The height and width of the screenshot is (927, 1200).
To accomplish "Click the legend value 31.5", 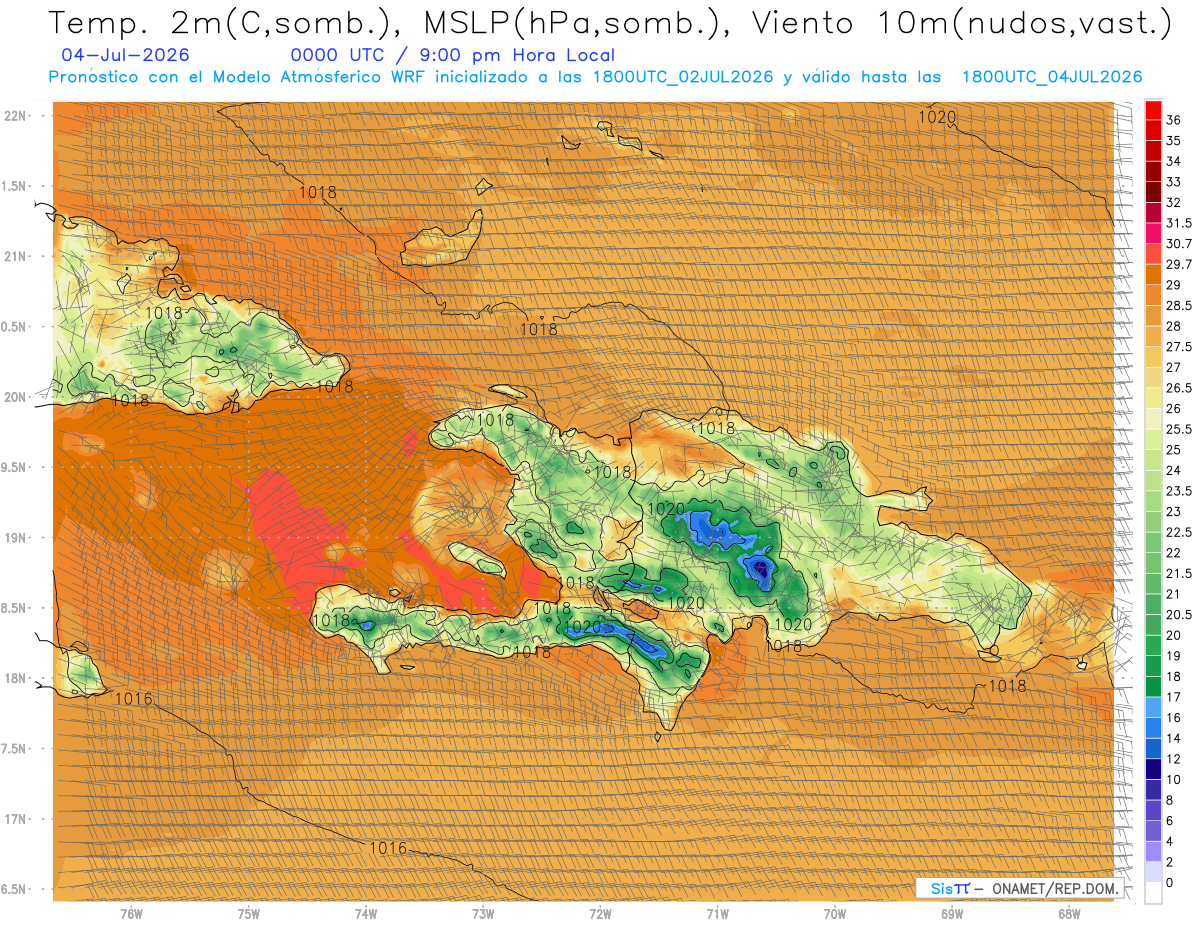I will click(x=1179, y=223).
